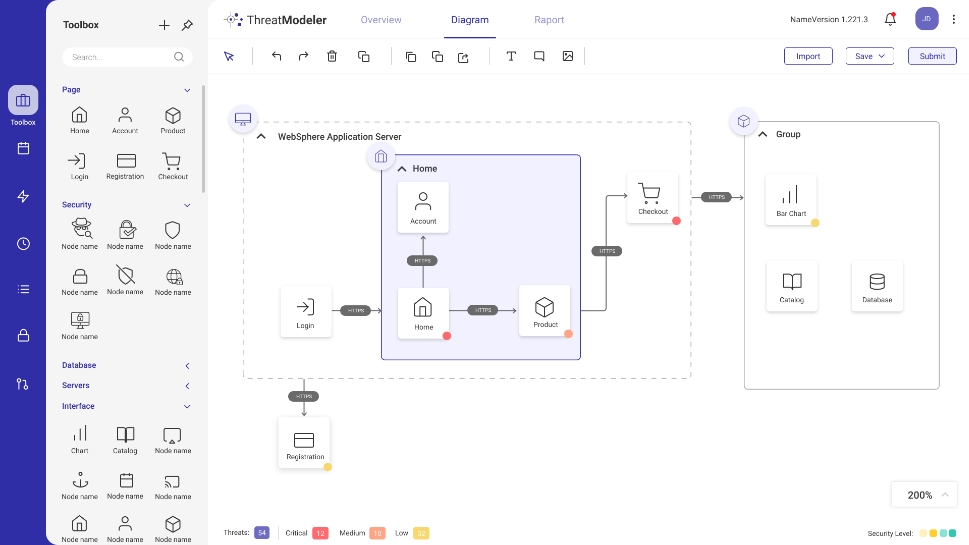
Task: Select the Registration node on canvas
Action: click(x=305, y=442)
